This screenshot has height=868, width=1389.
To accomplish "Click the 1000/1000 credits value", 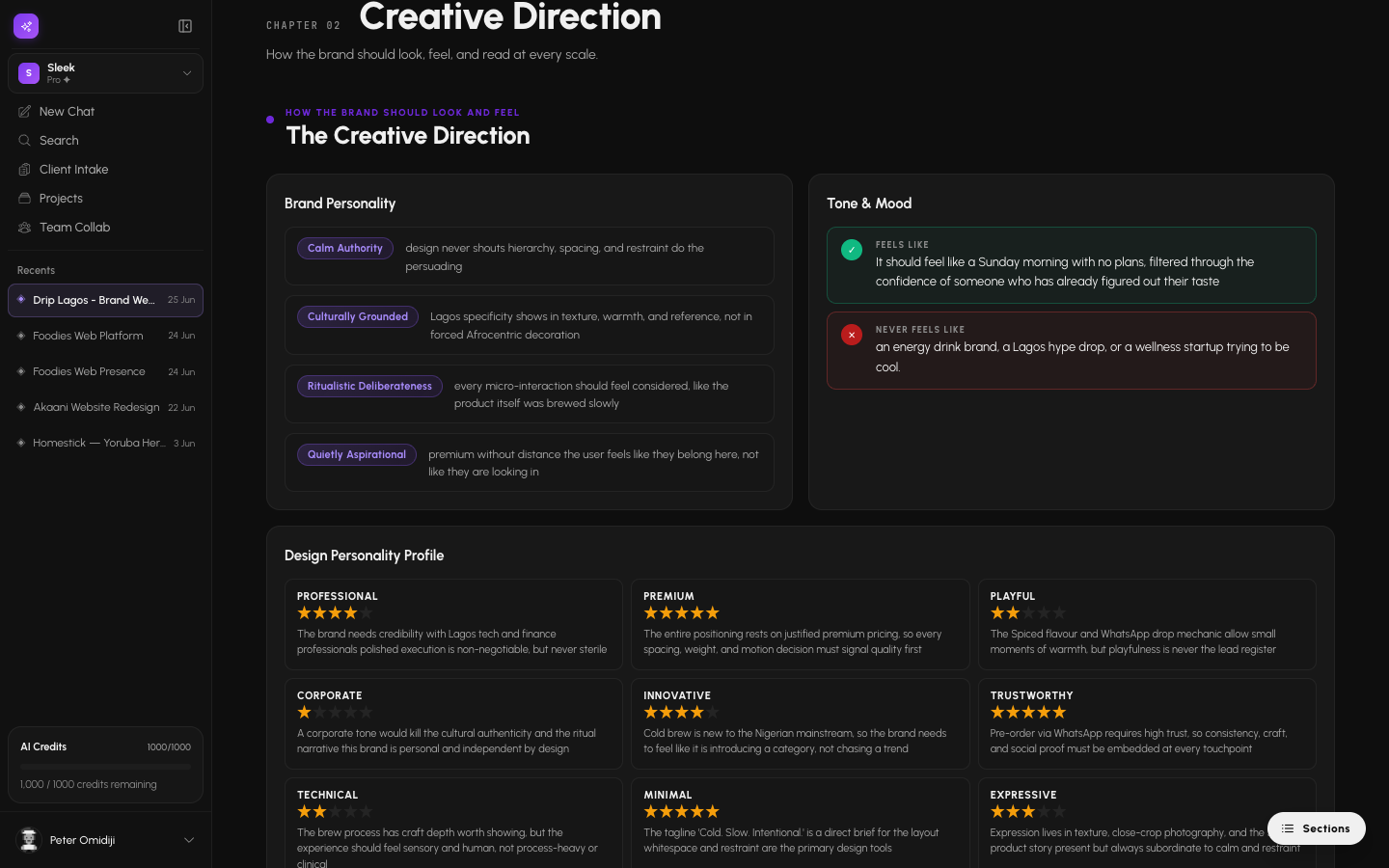I will tap(169, 747).
